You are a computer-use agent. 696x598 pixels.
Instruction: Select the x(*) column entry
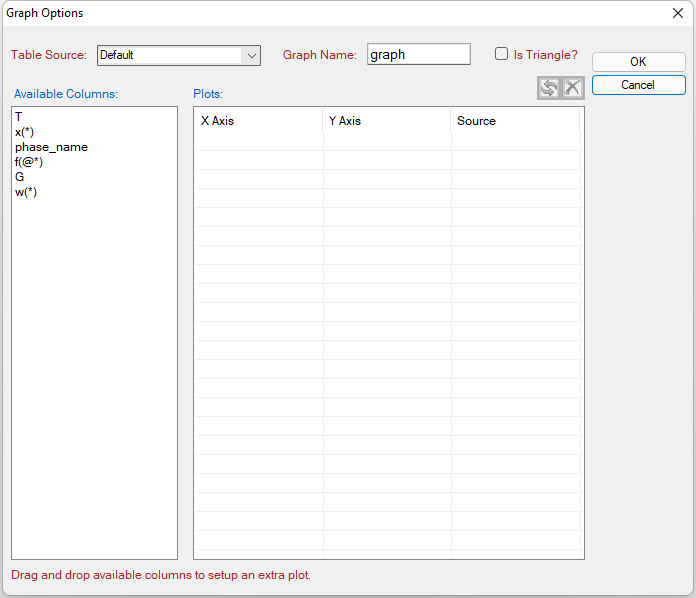click(x=25, y=132)
